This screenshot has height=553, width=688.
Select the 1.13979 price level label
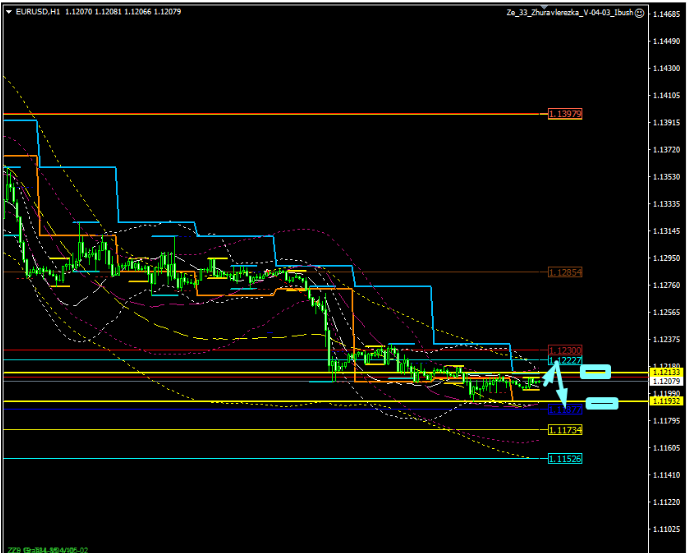click(x=565, y=114)
